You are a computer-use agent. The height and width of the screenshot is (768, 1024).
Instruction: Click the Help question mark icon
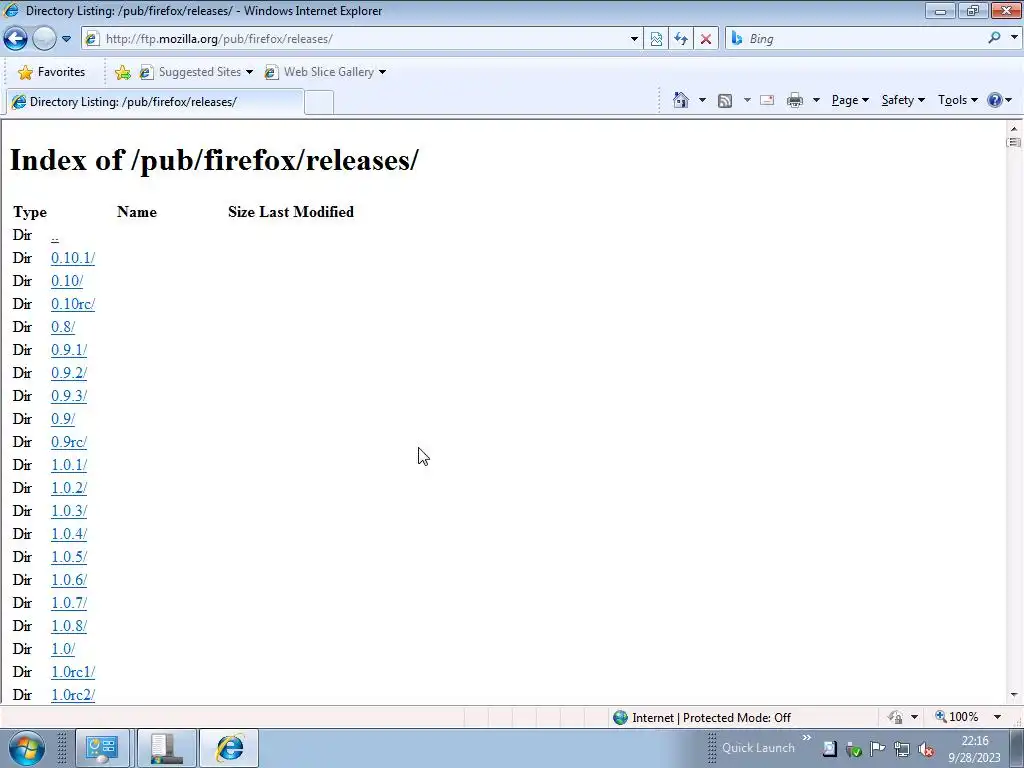995,100
